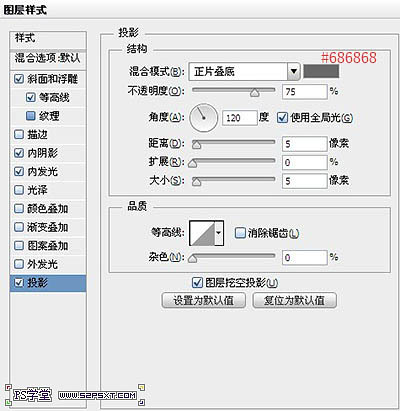Enable 渐变叠加 checkbox
The height and width of the screenshot is (411, 400).
point(19,227)
